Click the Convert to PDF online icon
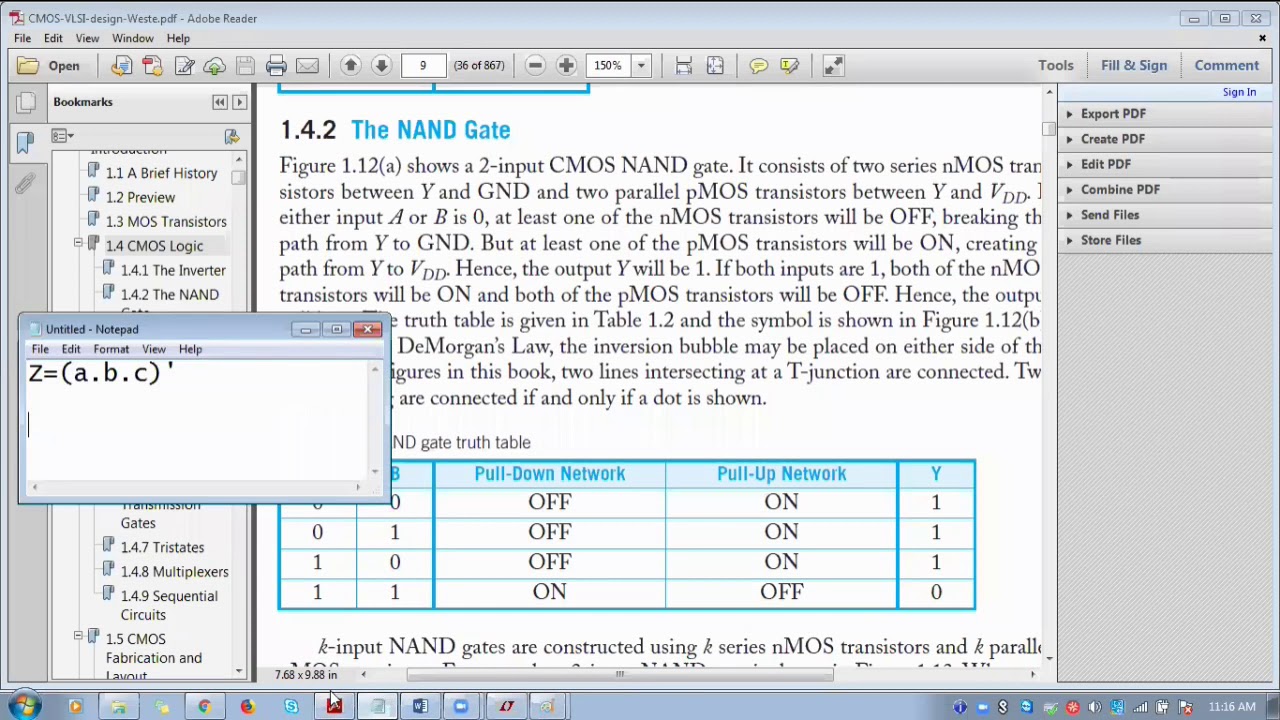 [x=121, y=66]
